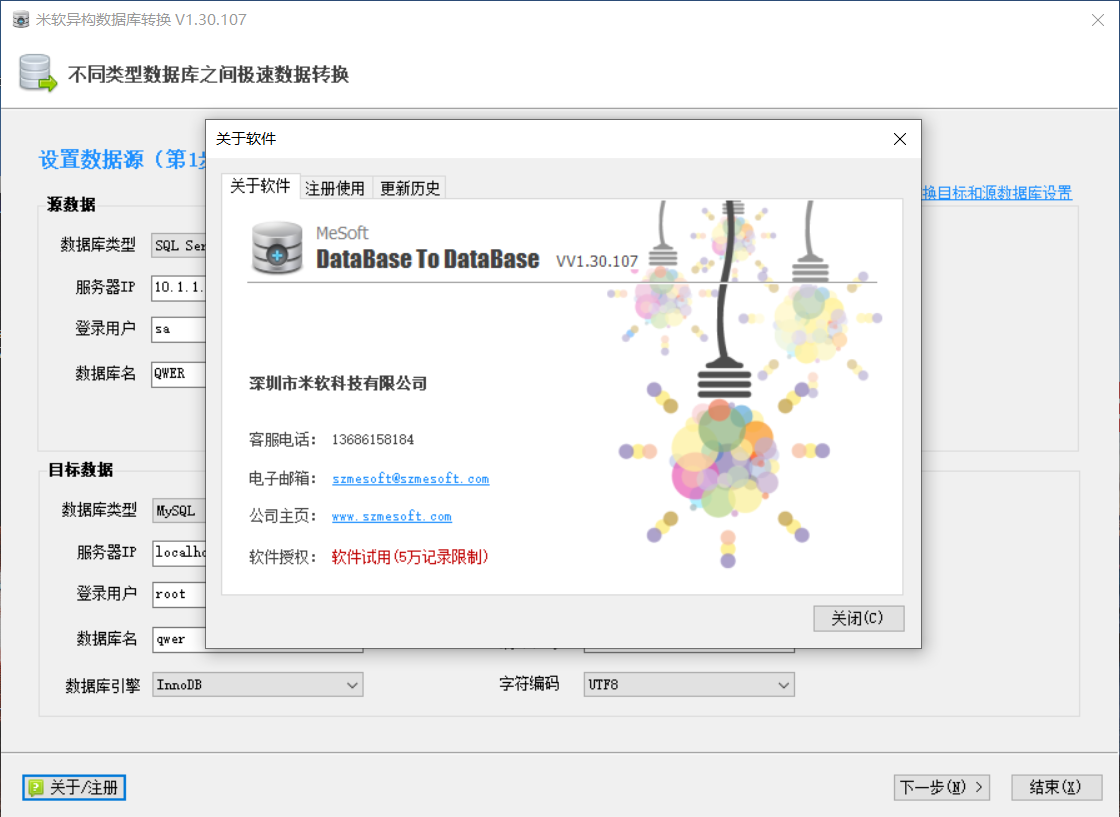Click the source 登录用户 sa field

pyautogui.click(x=179, y=329)
